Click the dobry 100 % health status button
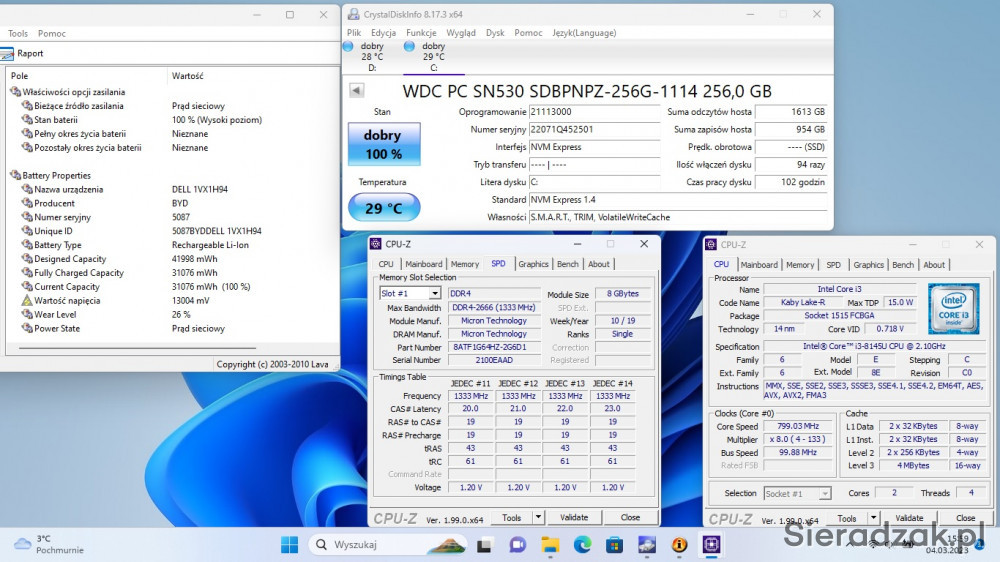The height and width of the screenshot is (562, 1000). (383, 144)
